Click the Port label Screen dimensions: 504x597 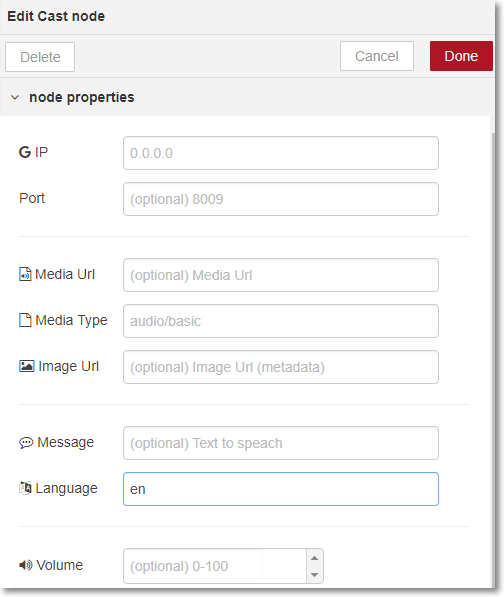tap(32, 198)
